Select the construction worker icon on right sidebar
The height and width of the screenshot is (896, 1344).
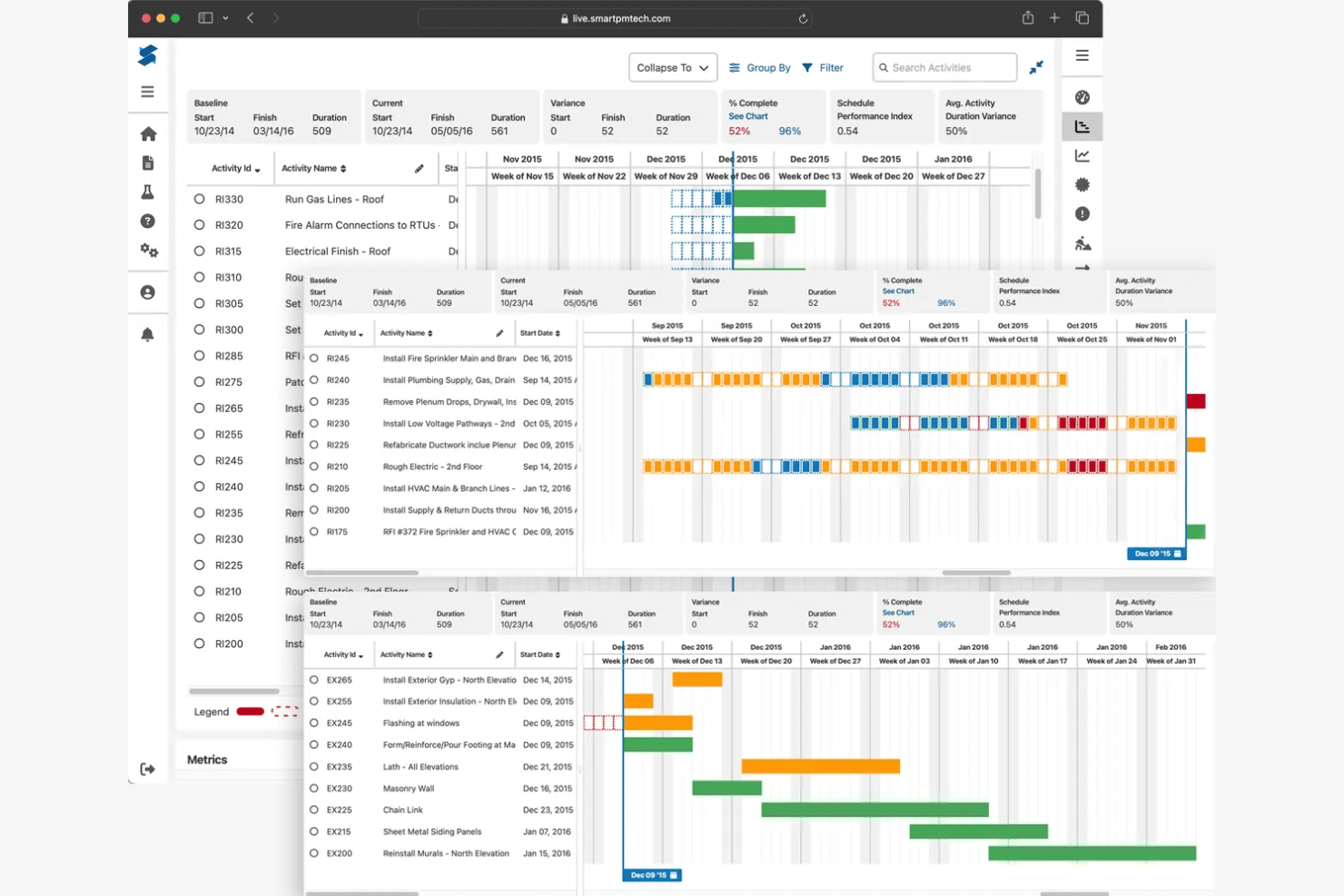point(1082,242)
